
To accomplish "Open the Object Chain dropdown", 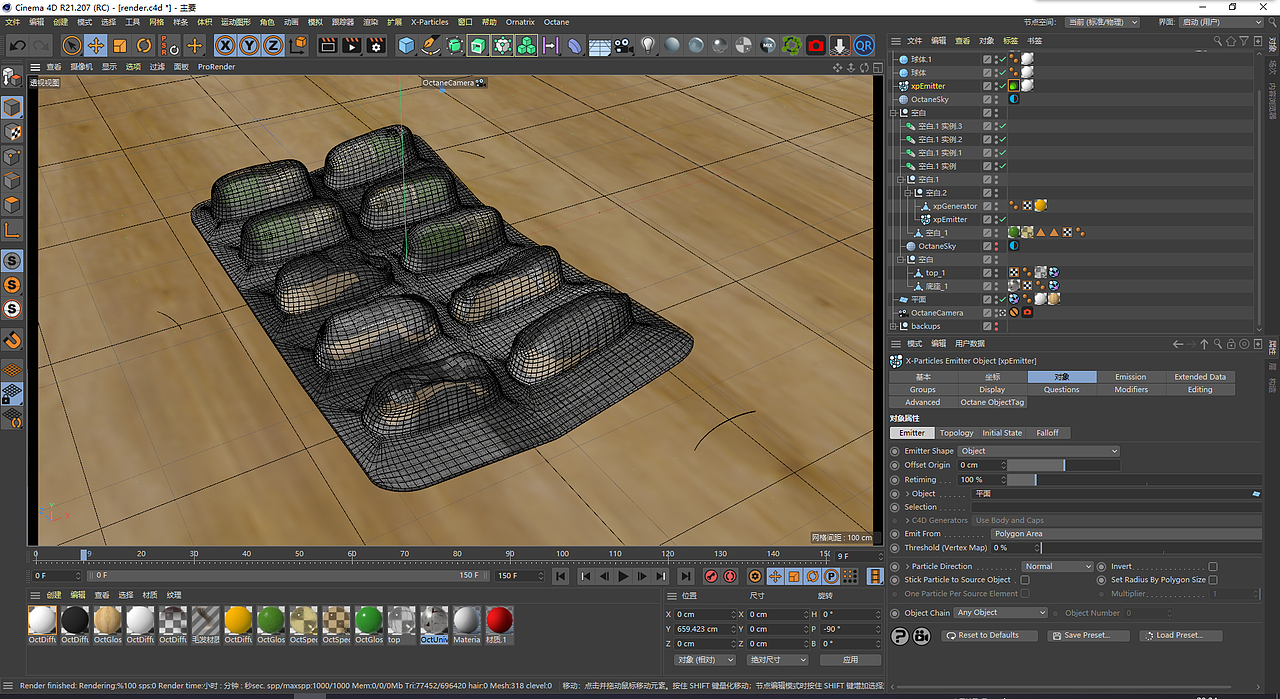I will (x=1000, y=613).
